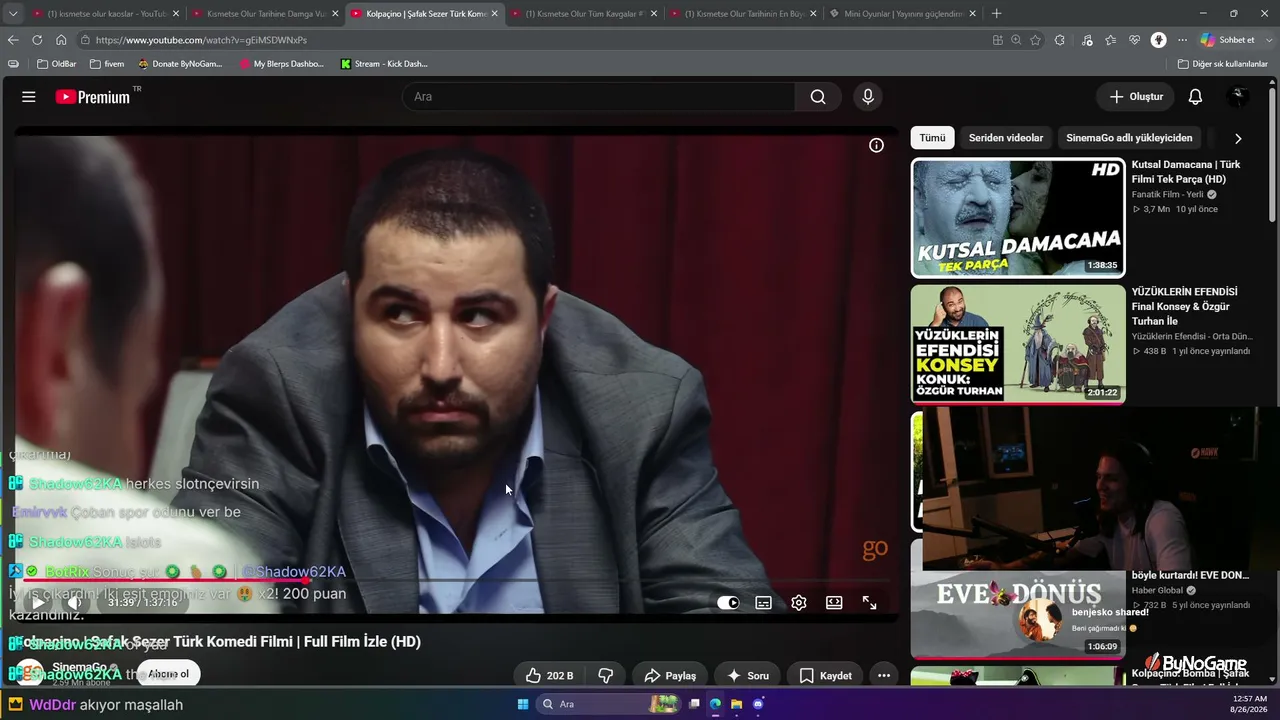Image resolution: width=1280 pixels, height=720 pixels.
Task: Add this page to favorites star
Action: click(x=1035, y=40)
